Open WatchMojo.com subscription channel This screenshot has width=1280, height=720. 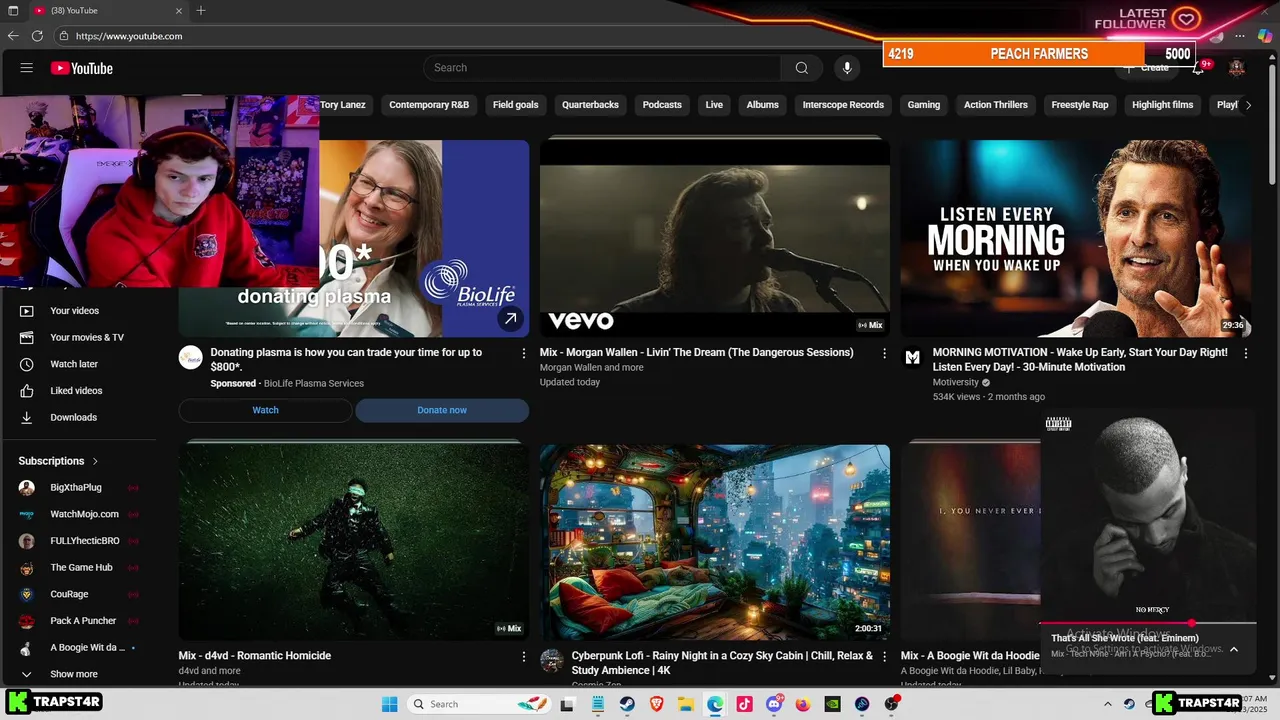point(85,514)
